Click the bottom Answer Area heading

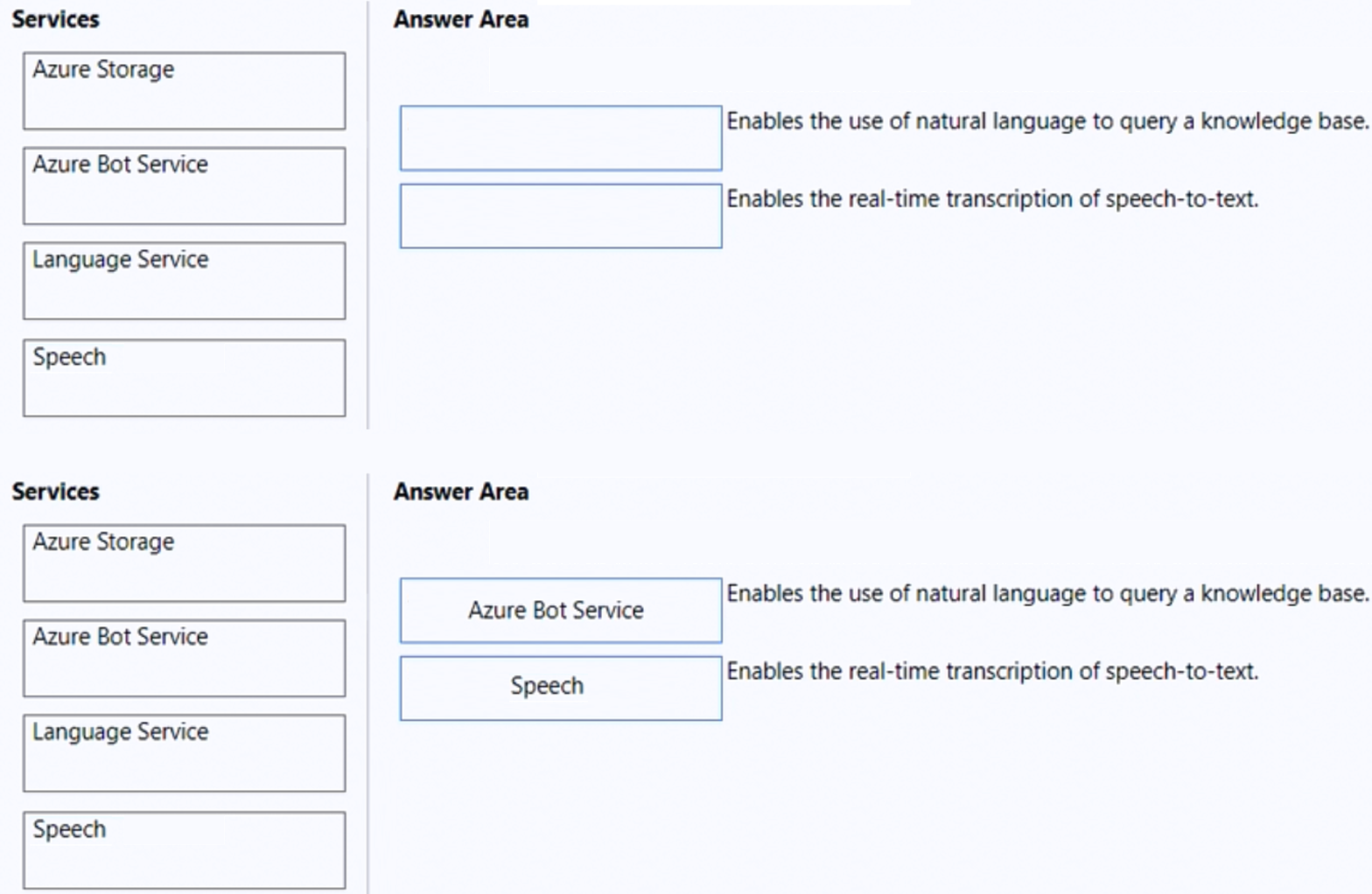(460, 492)
